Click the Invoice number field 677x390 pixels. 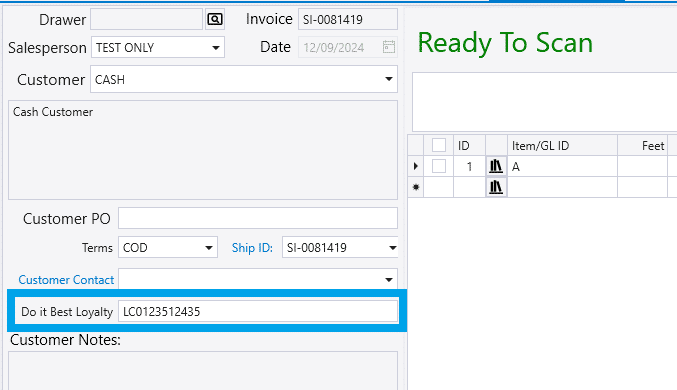coord(348,19)
